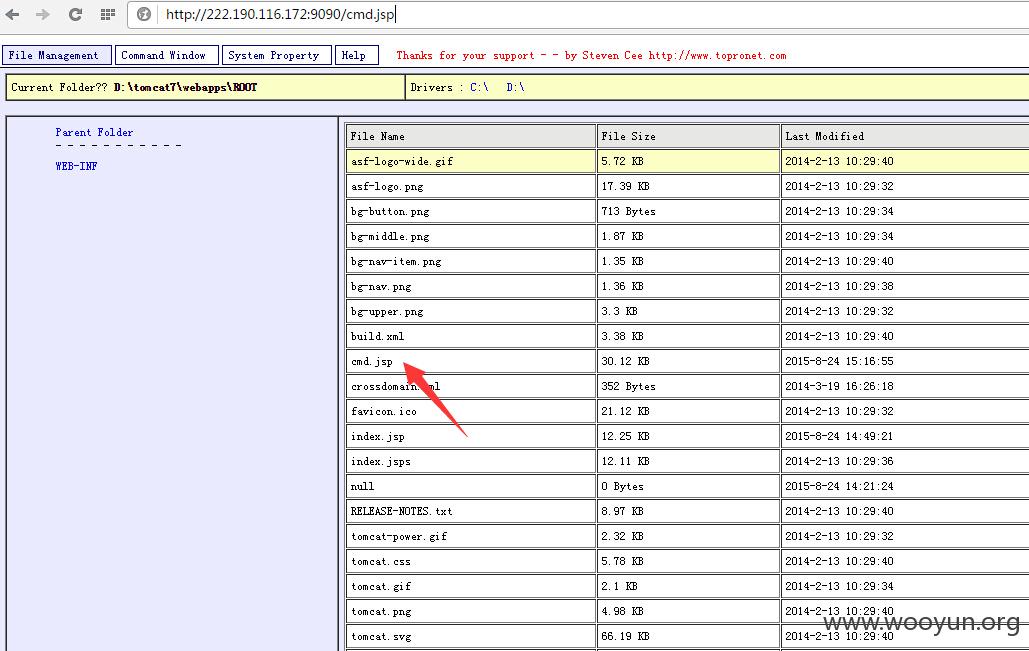Select bg-button.png file
Screen dimensions: 1029x651
[x=390, y=211]
